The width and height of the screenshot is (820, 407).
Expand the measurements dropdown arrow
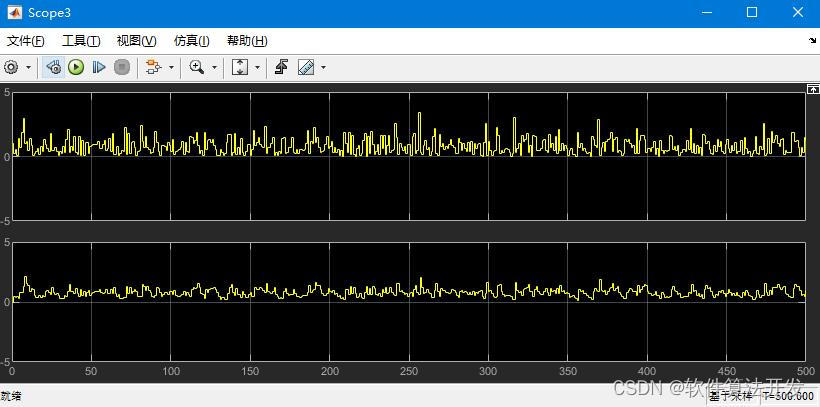click(x=323, y=67)
